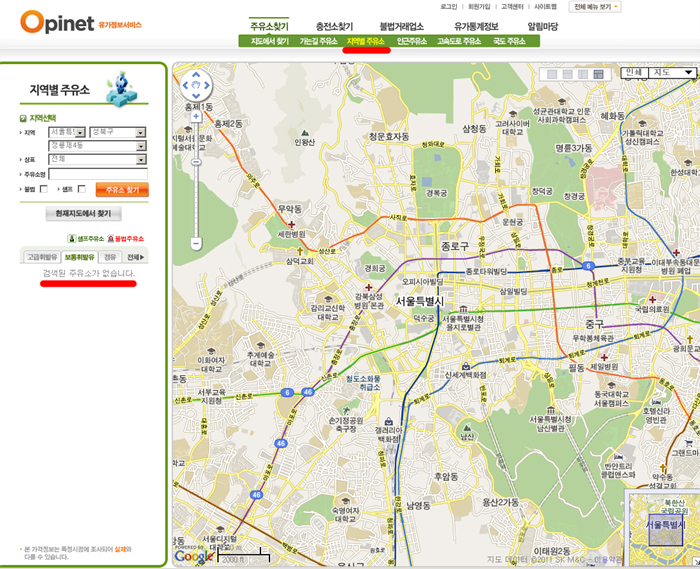The height and width of the screenshot is (569, 700).
Task: Select the 고속도로 주유소 submenu
Action: pos(459,42)
